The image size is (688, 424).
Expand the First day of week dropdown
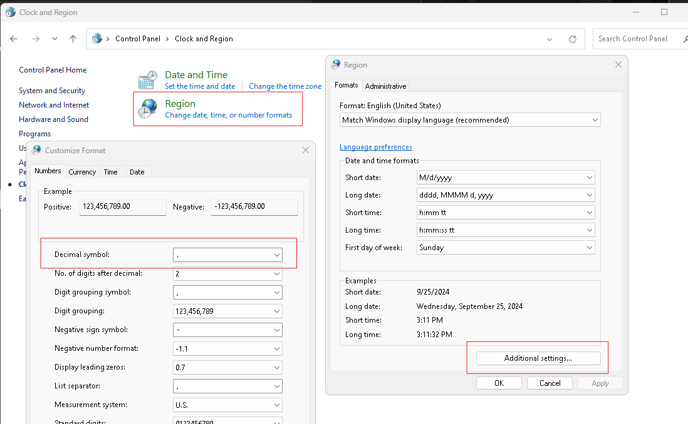[505, 248]
